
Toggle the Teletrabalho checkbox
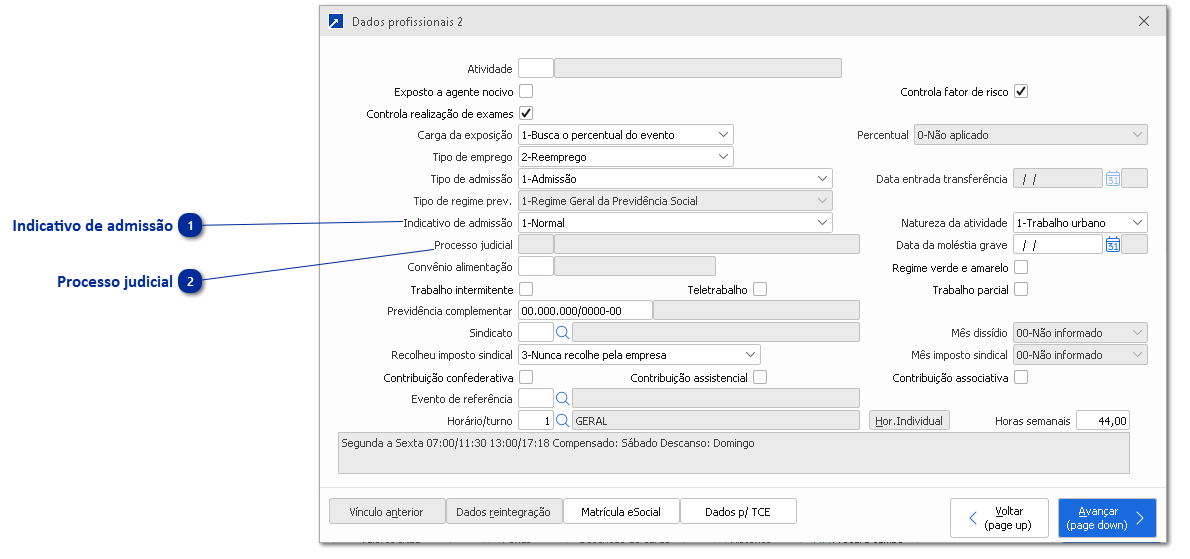pos(760,290)
